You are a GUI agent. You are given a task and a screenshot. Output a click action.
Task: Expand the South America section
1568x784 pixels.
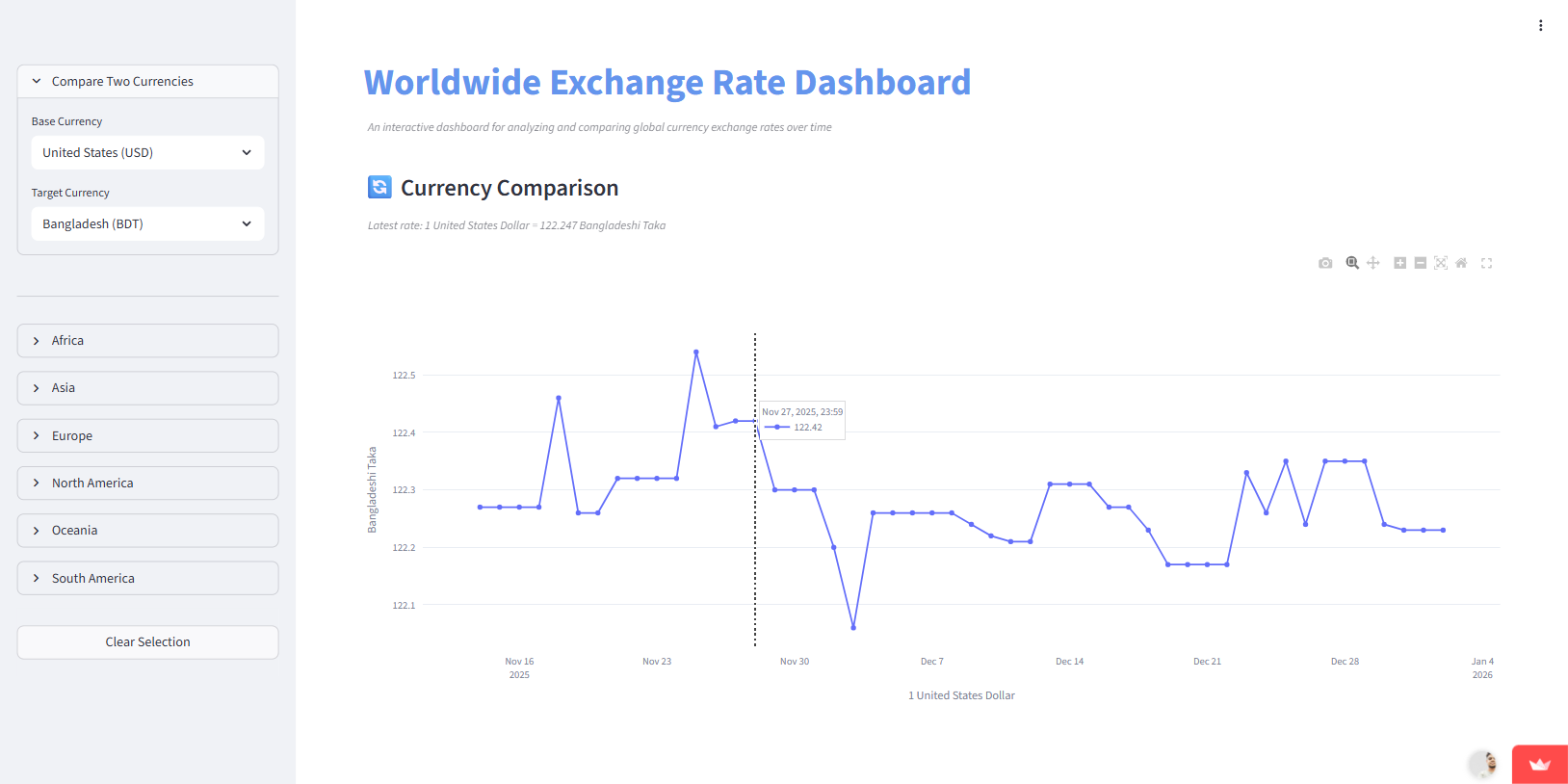pos(147,579)
